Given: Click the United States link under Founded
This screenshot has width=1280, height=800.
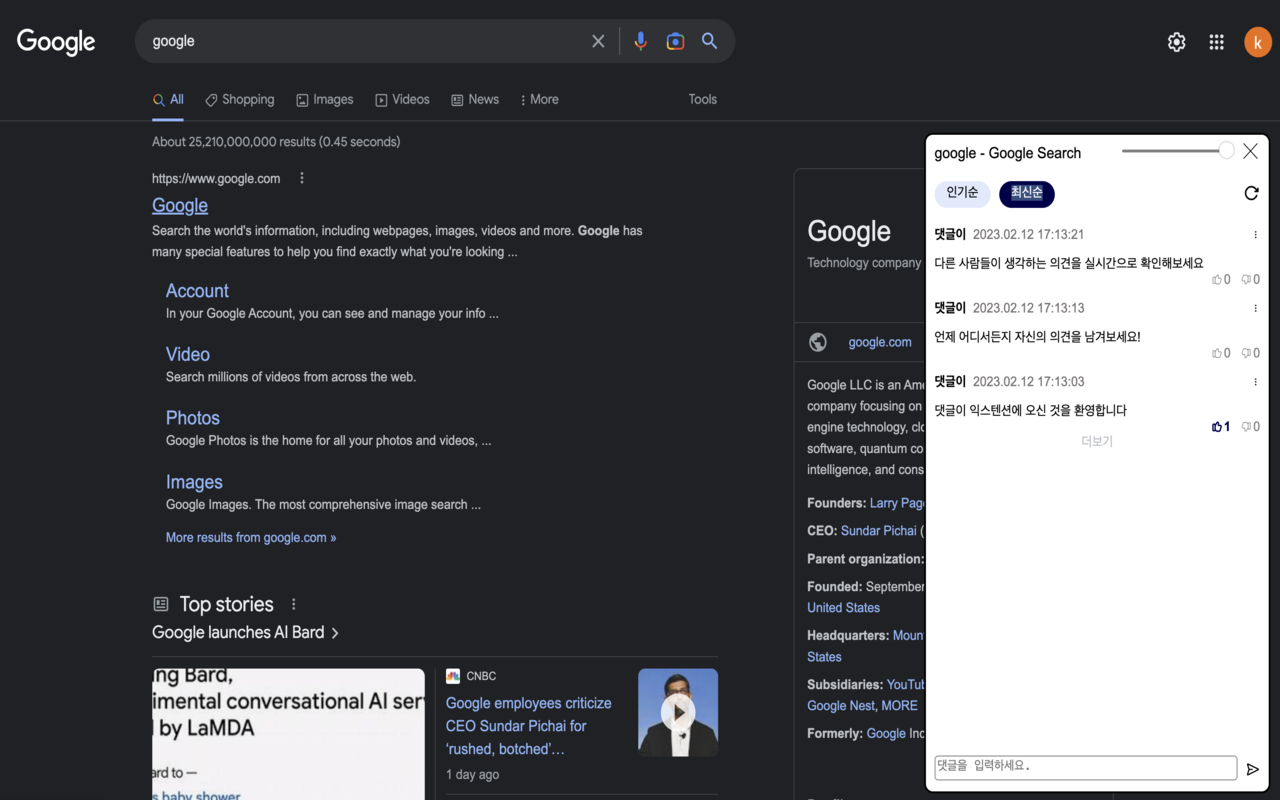Looking at the screenshot, I should tap(844, 608).
